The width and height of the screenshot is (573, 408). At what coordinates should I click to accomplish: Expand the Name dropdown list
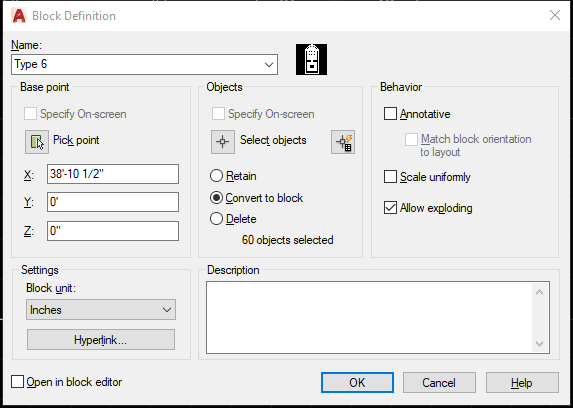point(269,65)
